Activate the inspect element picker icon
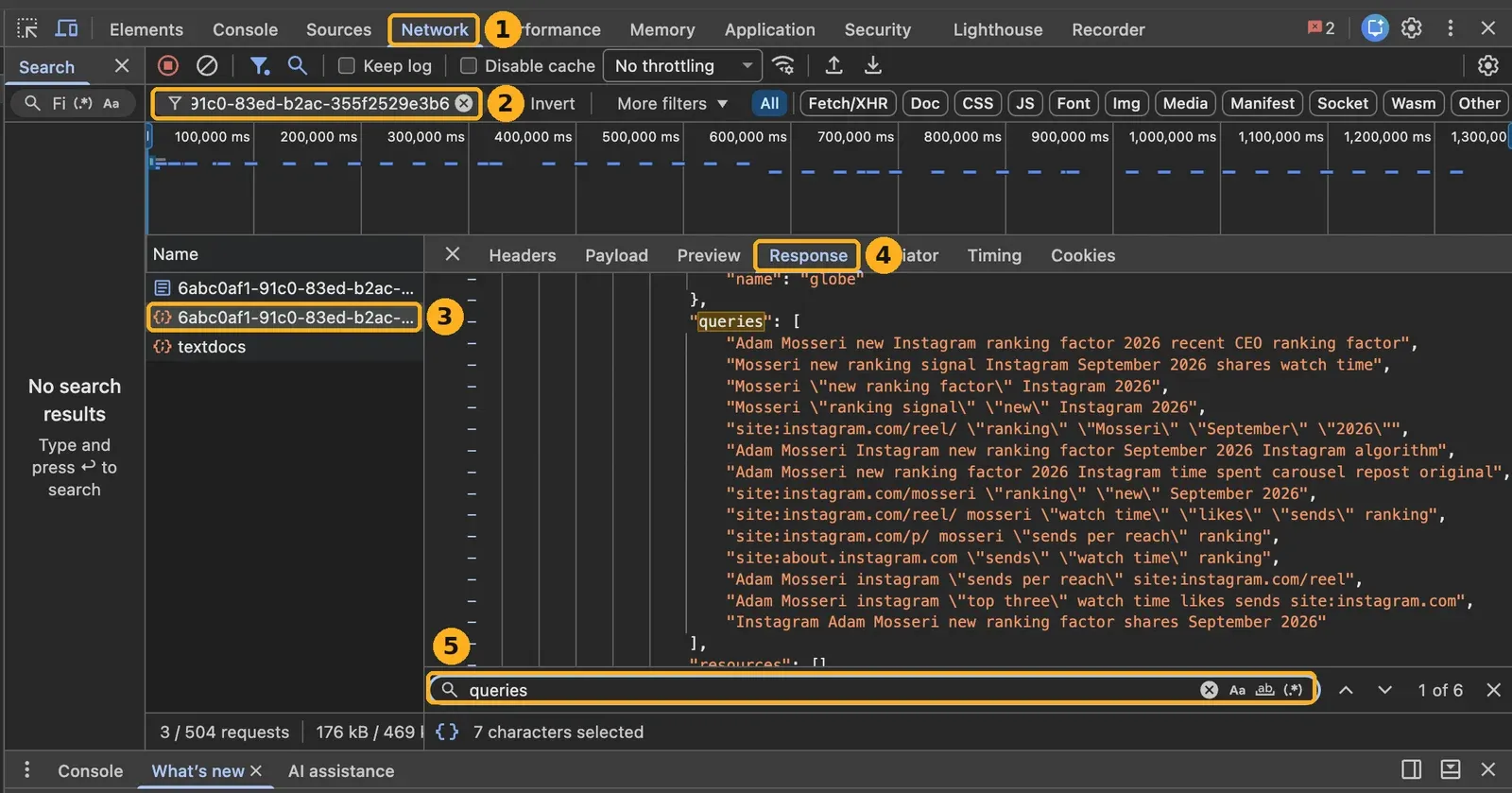Image resolution: width=1512 pixels, height=793 pixels. click(x=27, y=28)
